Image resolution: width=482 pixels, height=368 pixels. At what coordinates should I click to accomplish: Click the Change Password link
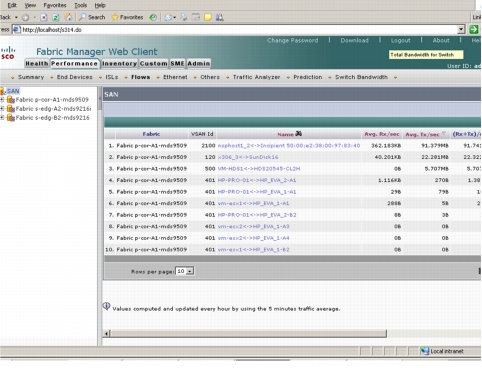pyautogui.click(x=292, y=40)
